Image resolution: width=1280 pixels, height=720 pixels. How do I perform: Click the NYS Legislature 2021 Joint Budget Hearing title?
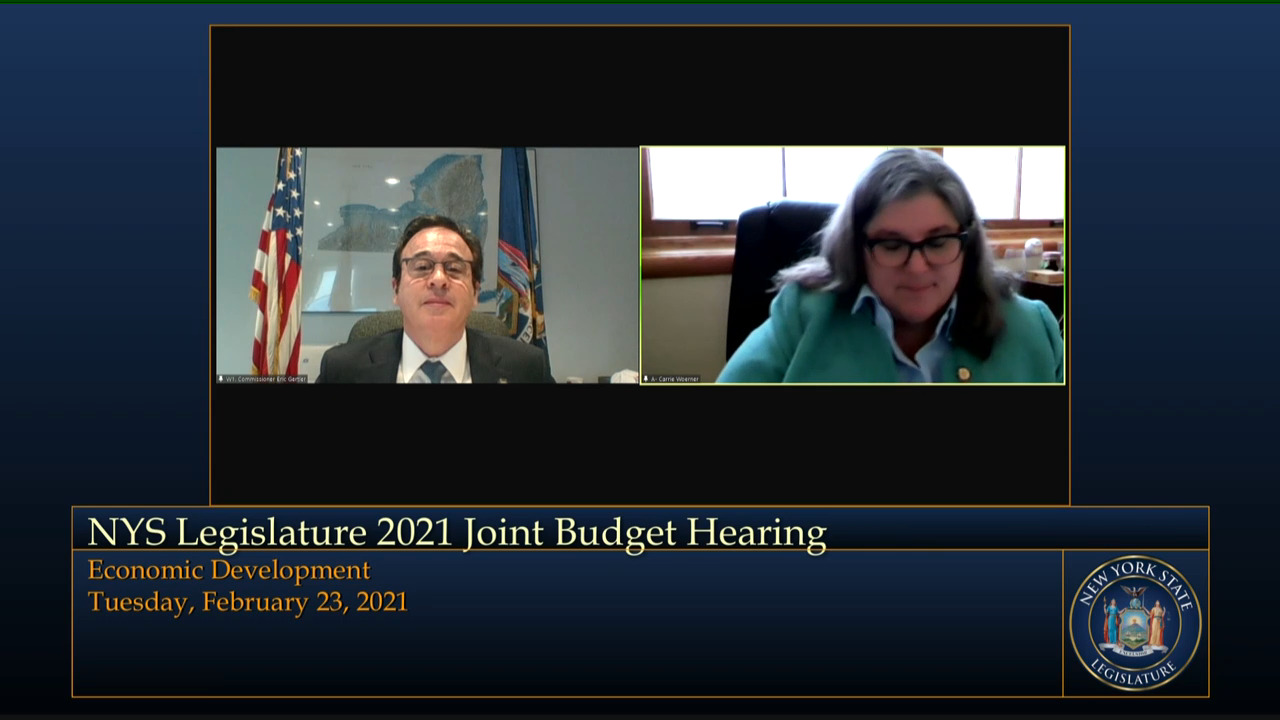[457, 533]
